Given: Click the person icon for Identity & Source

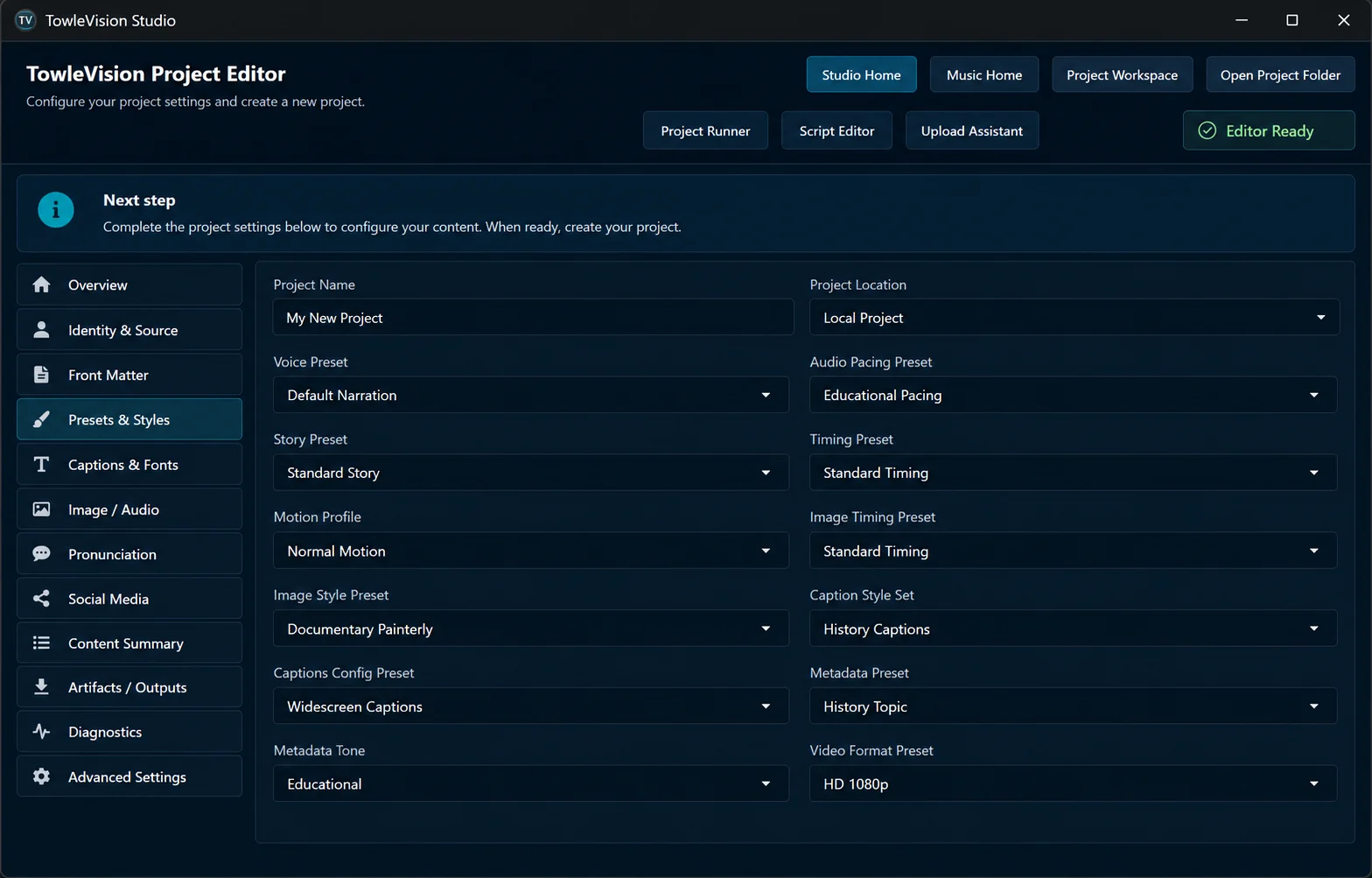Looking at the screenshot, I should pyautogui.click(x=41, y=329).
